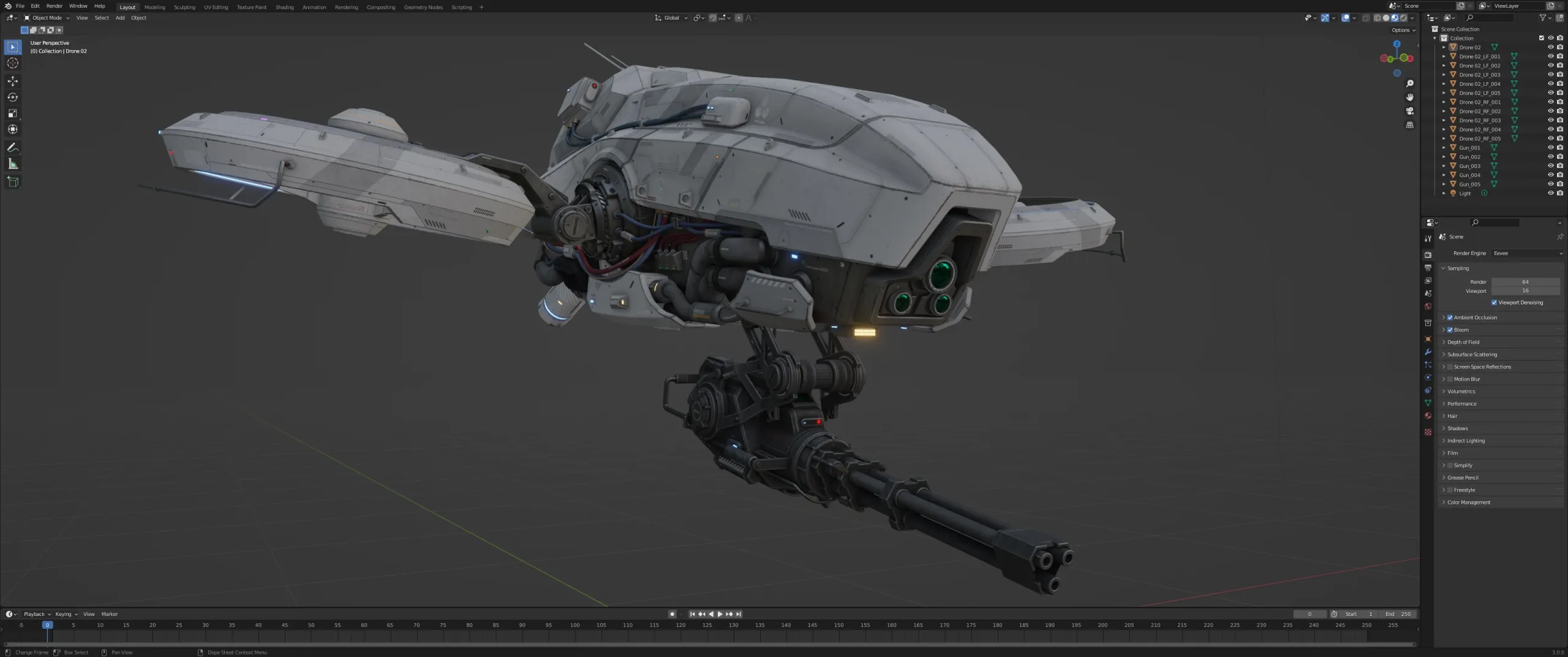
Task: Open the World Properties tab
Action: tap(1428, 306)
